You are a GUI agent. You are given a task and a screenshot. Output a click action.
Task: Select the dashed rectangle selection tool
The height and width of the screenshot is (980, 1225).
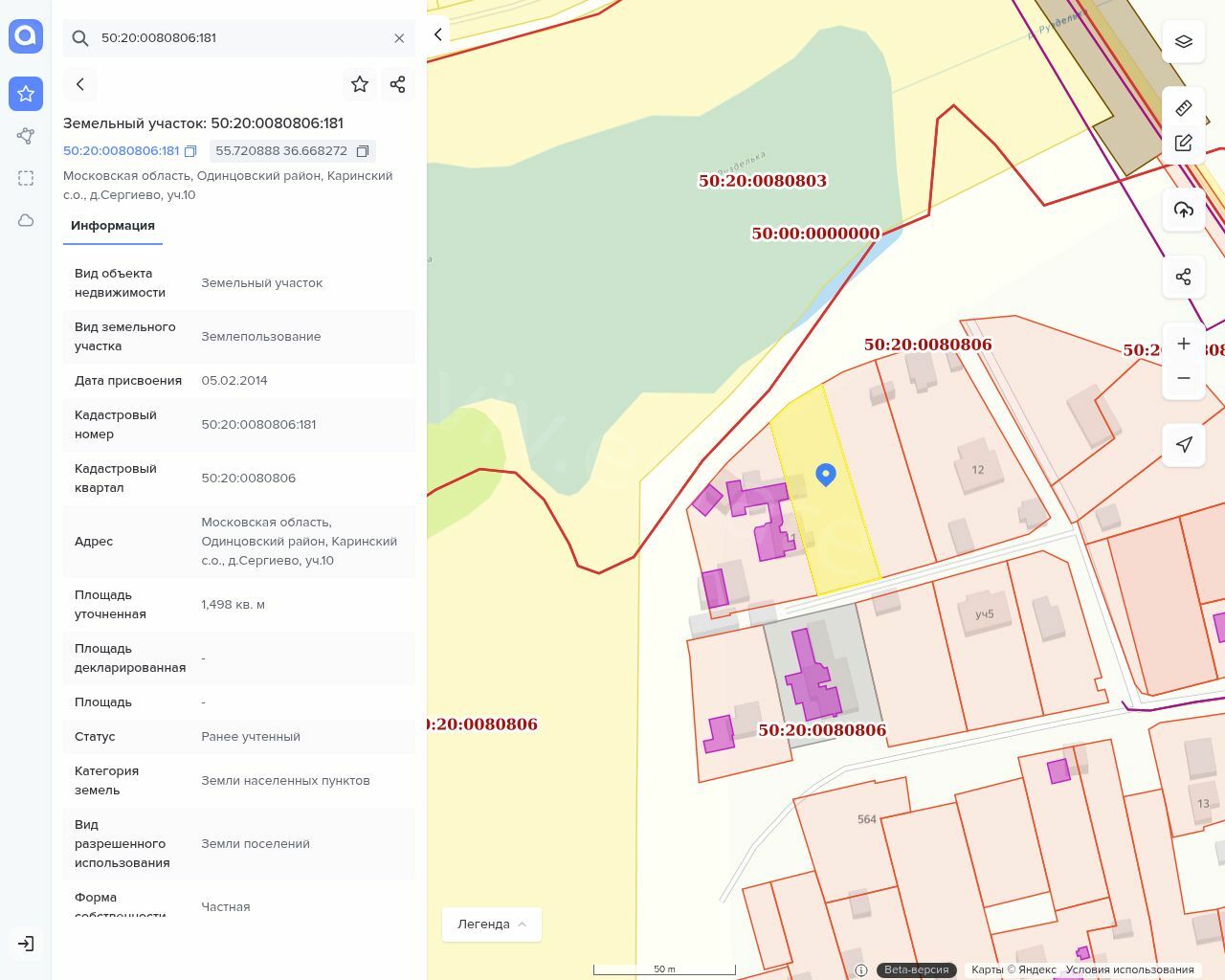26,178
